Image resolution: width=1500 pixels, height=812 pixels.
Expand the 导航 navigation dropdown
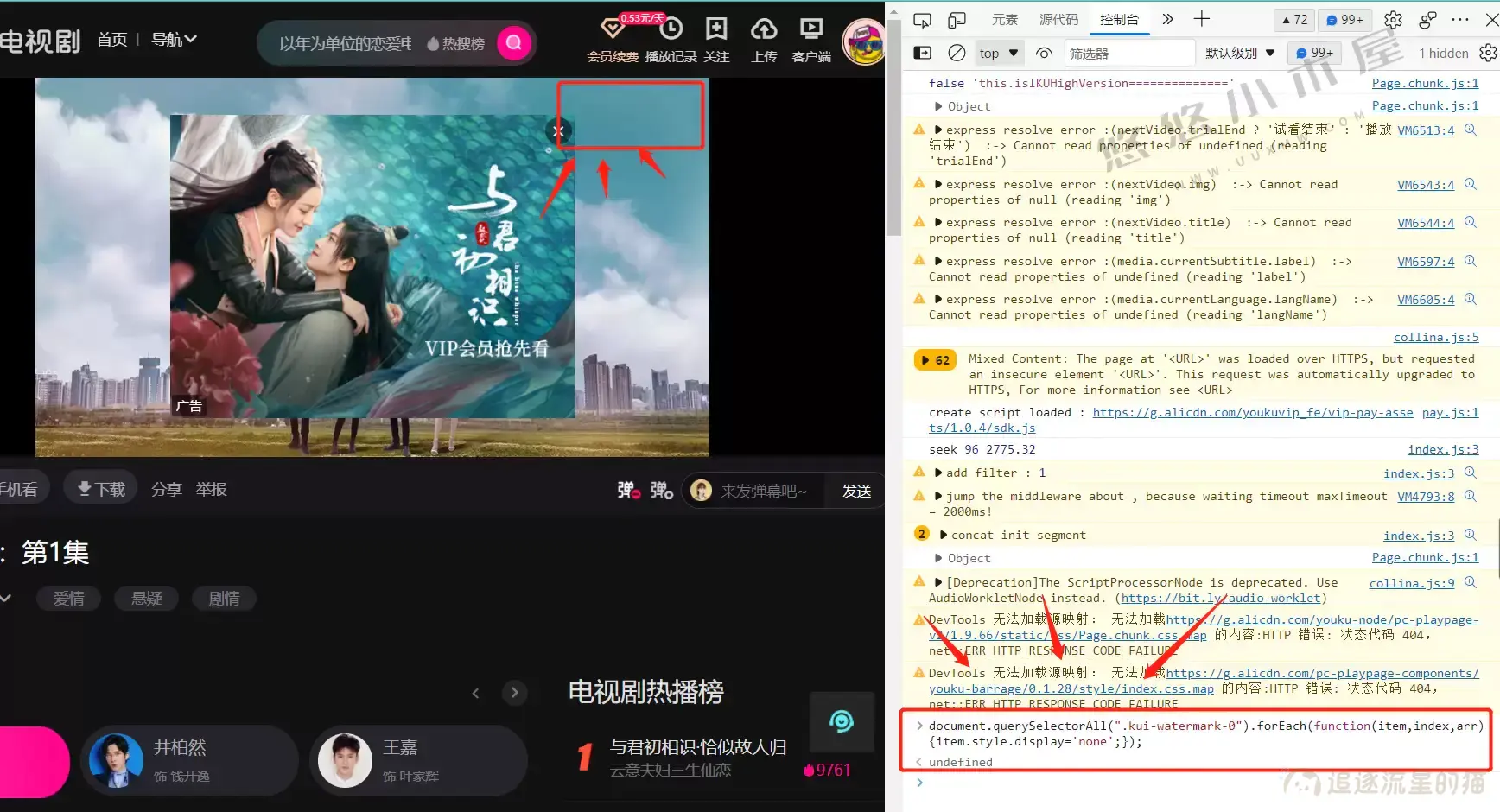coord(173,39)
